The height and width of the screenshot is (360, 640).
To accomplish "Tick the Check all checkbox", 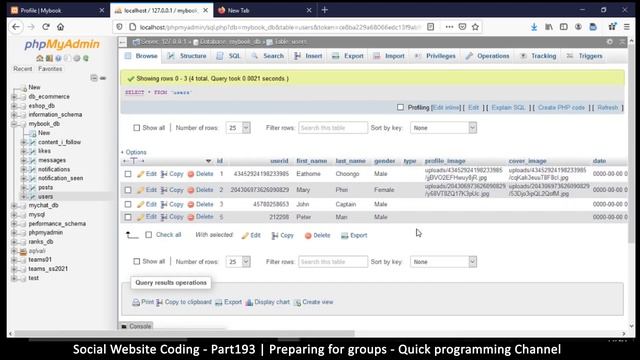I will coord(149,235).
